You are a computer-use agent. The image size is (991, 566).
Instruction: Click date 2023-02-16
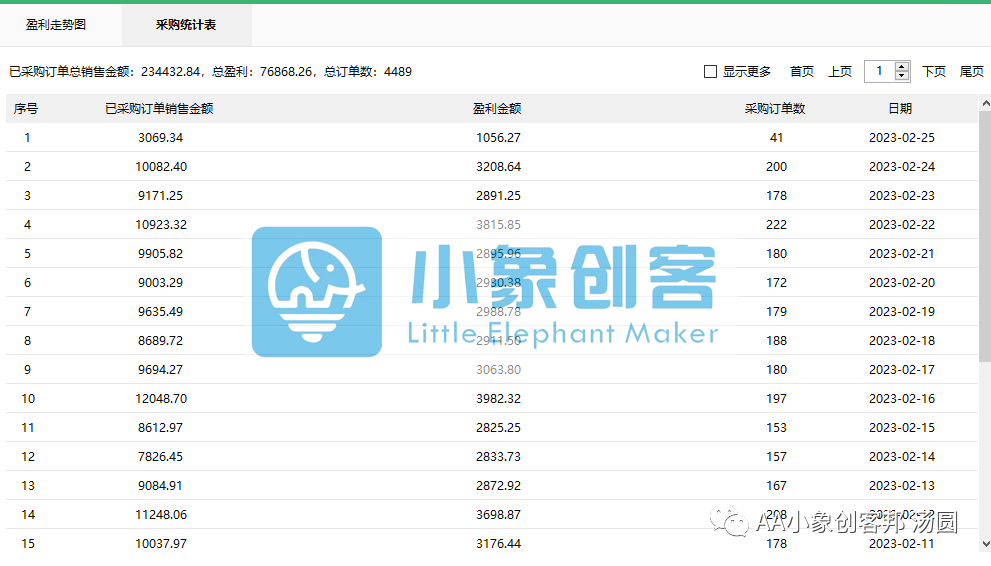[901, 399]
